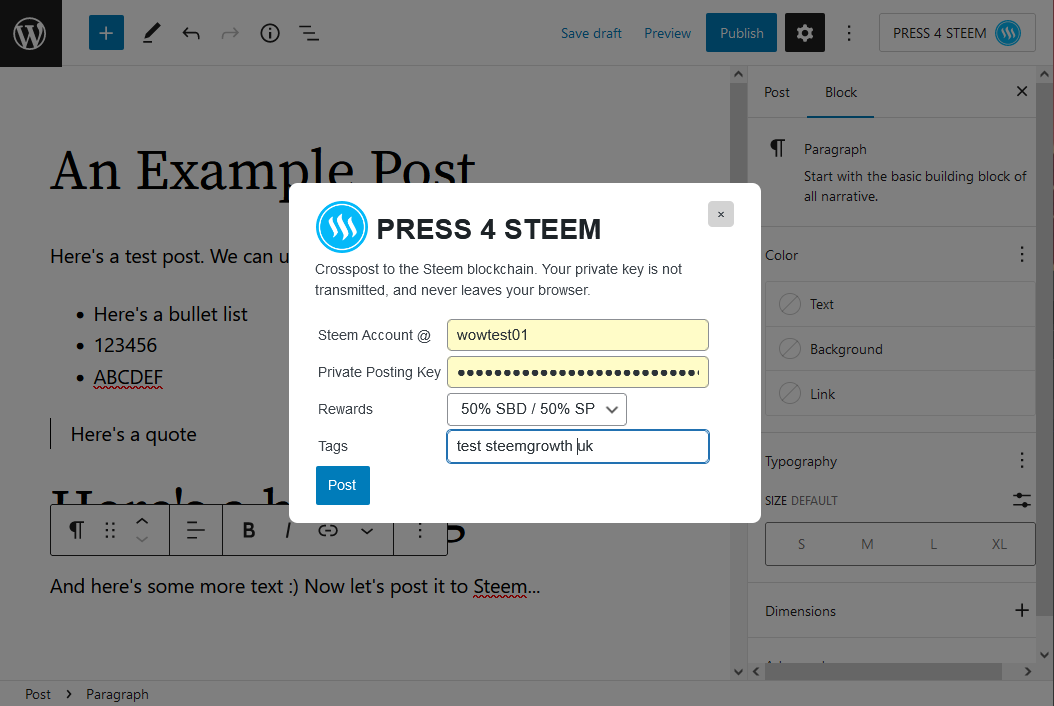The height and width of the screenshot is (706, 1054).
Task: Open the Link color picker
Action: 899,394
